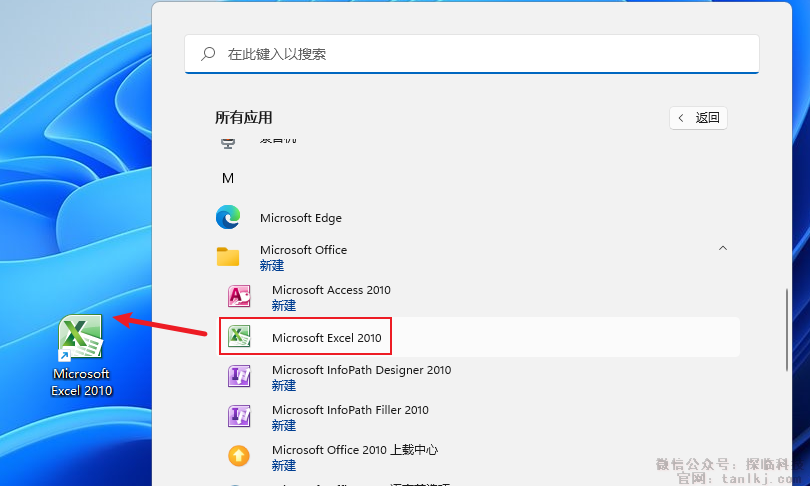Click the Microsoft Access 2010 label

click(331, 290)
